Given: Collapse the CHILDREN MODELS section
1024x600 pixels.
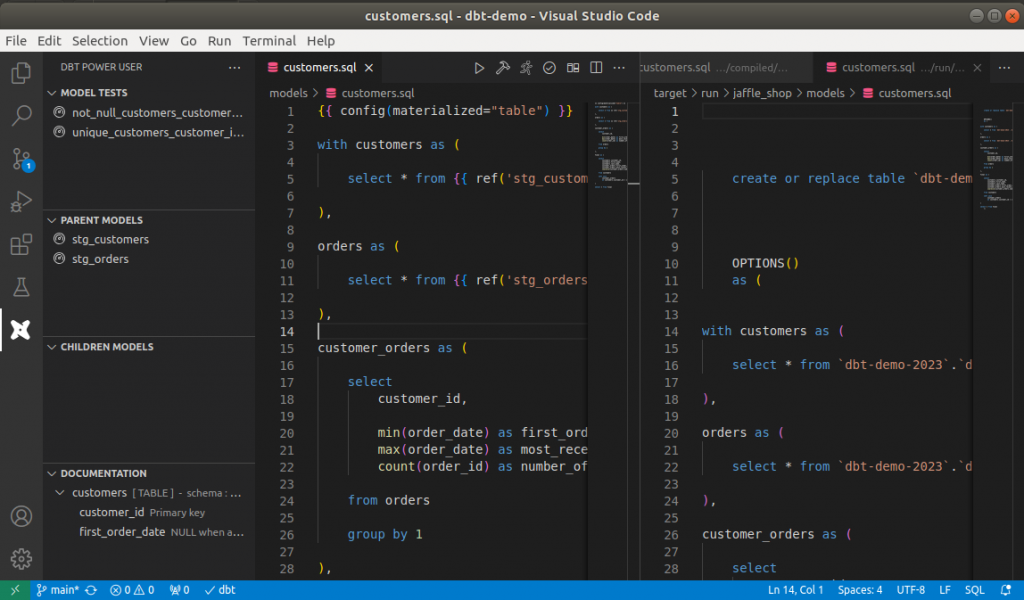Looking at the screenshot, I should (52, 347).
